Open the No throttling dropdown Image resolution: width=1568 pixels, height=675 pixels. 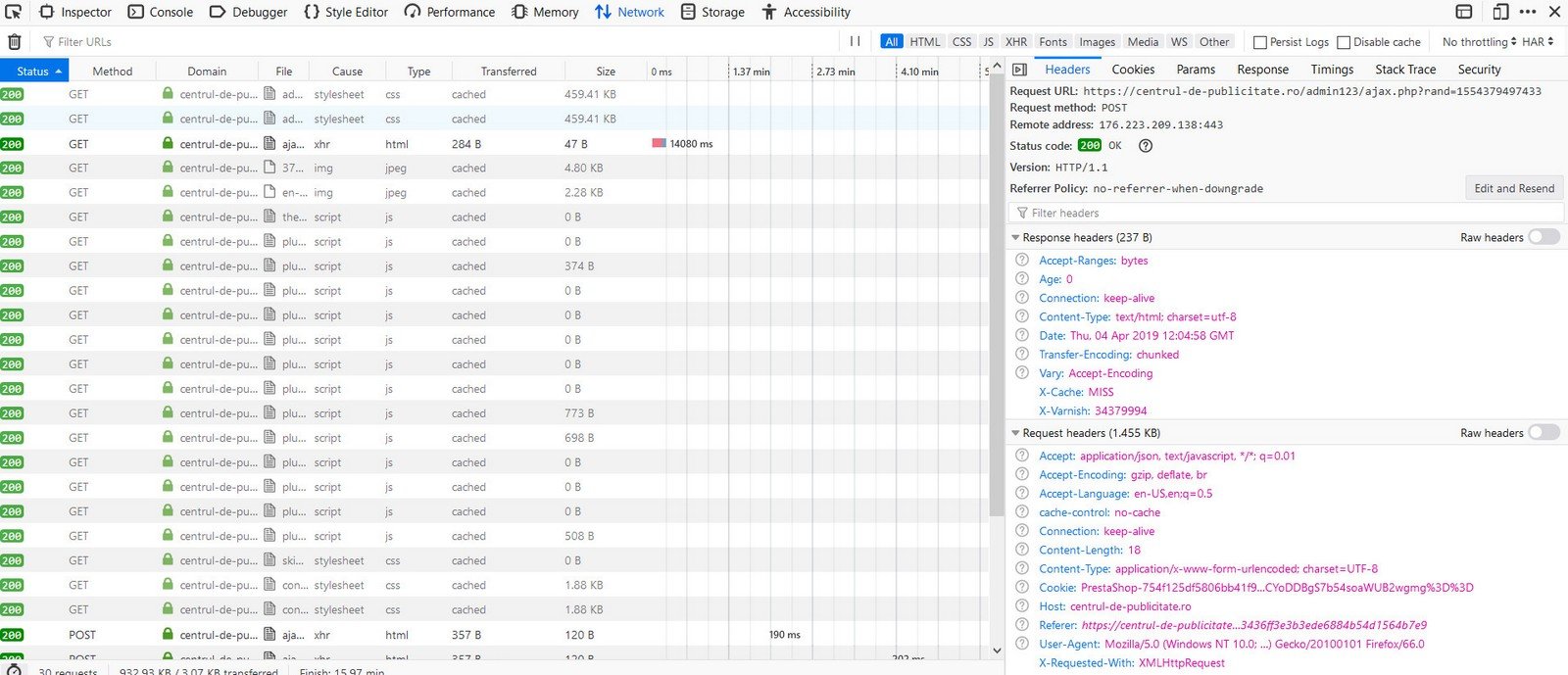click(1479, 41)
